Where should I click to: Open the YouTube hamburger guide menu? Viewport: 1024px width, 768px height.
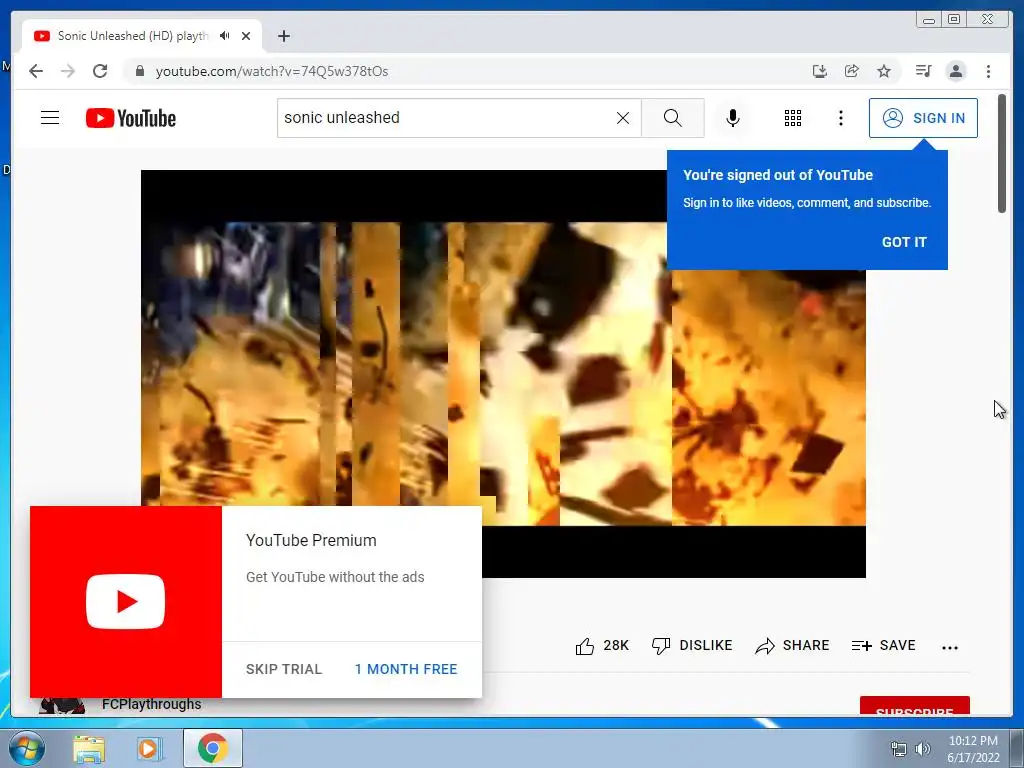tap(50, 118)
